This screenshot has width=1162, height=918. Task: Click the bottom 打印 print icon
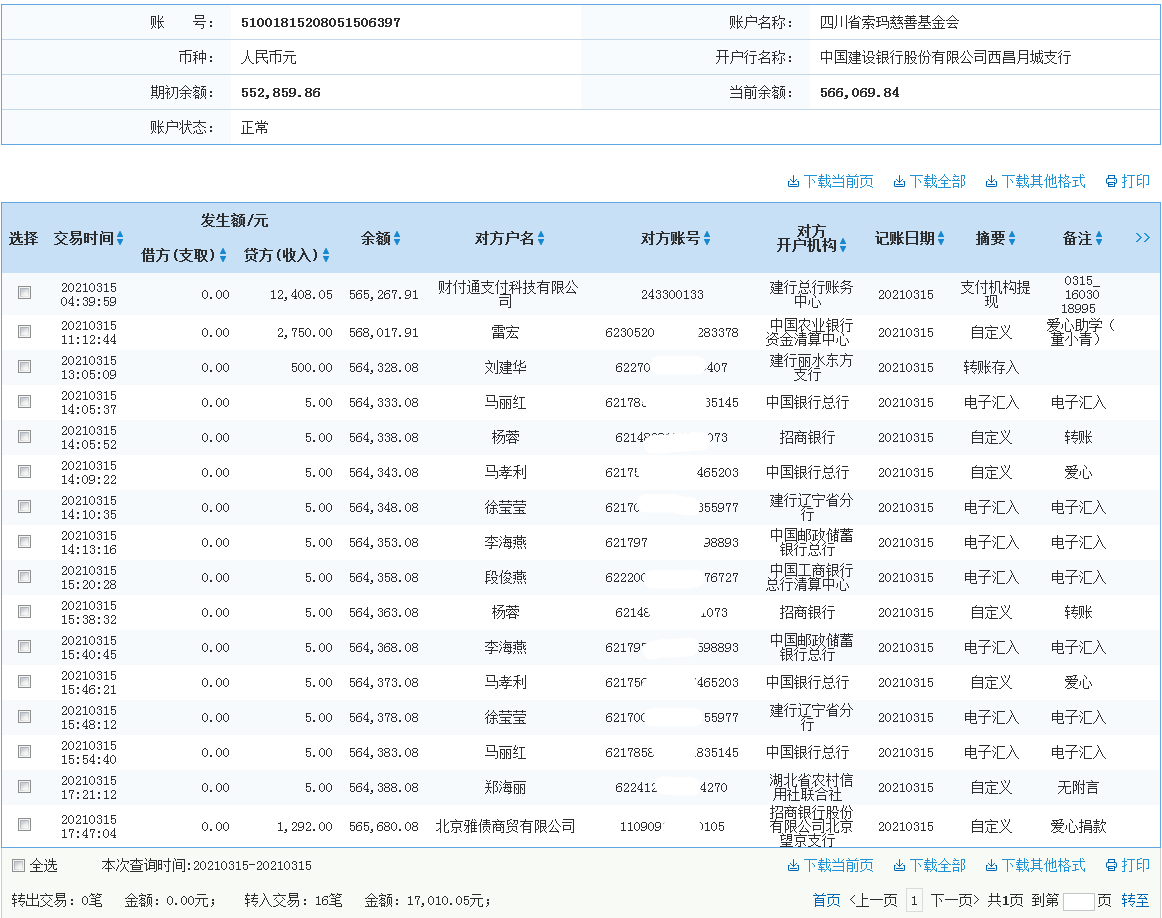[1110, 866]
